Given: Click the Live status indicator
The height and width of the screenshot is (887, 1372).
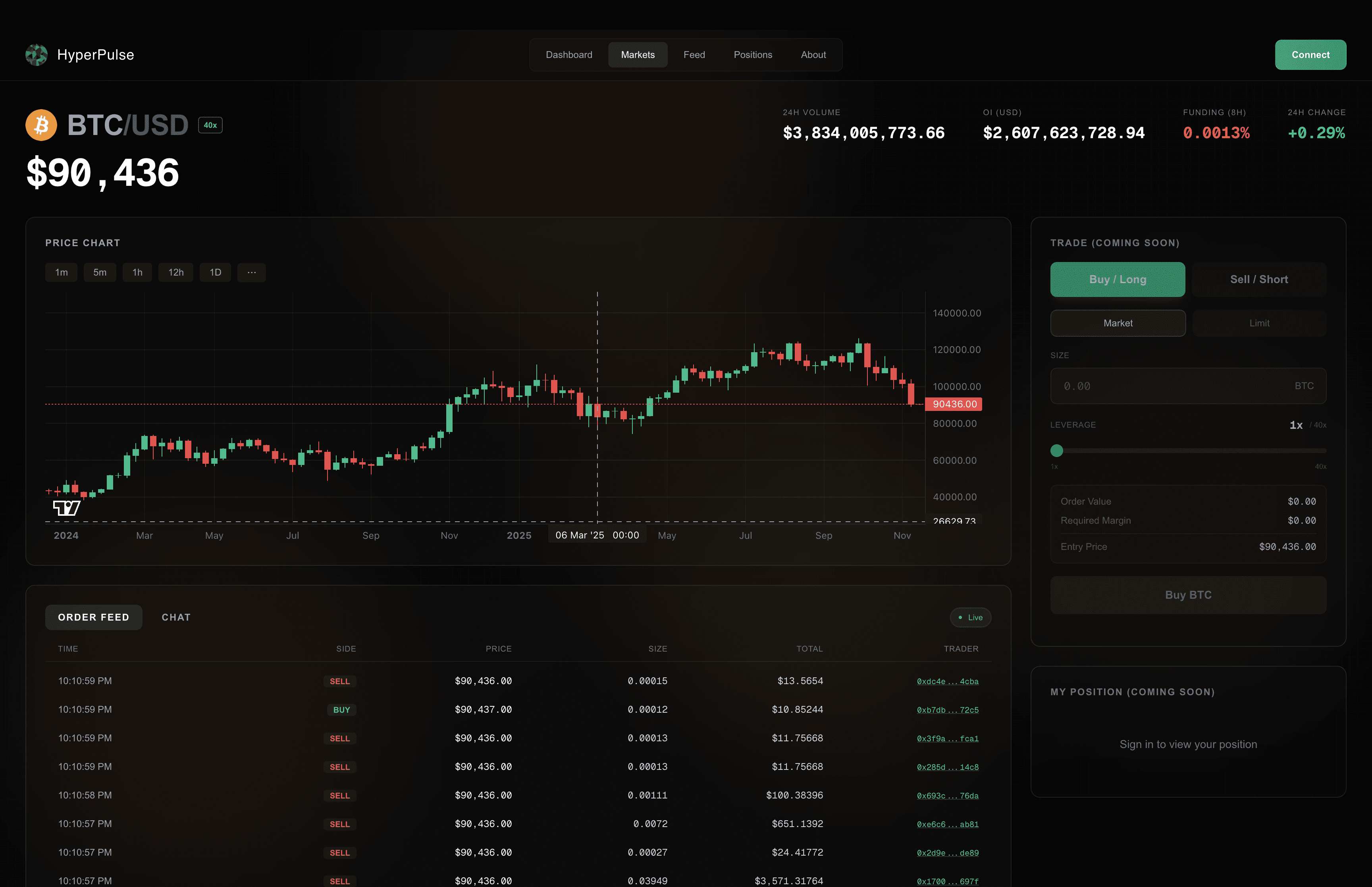Looking at the screenshot, I should click(x=970, y=617).
